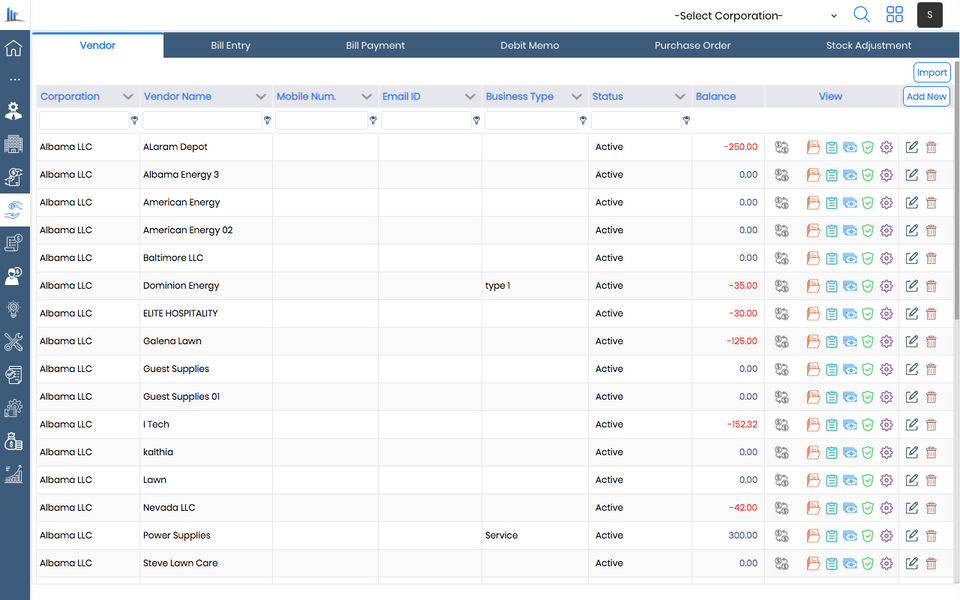Open the orange folder icon for American Energy

click(813, 203)
